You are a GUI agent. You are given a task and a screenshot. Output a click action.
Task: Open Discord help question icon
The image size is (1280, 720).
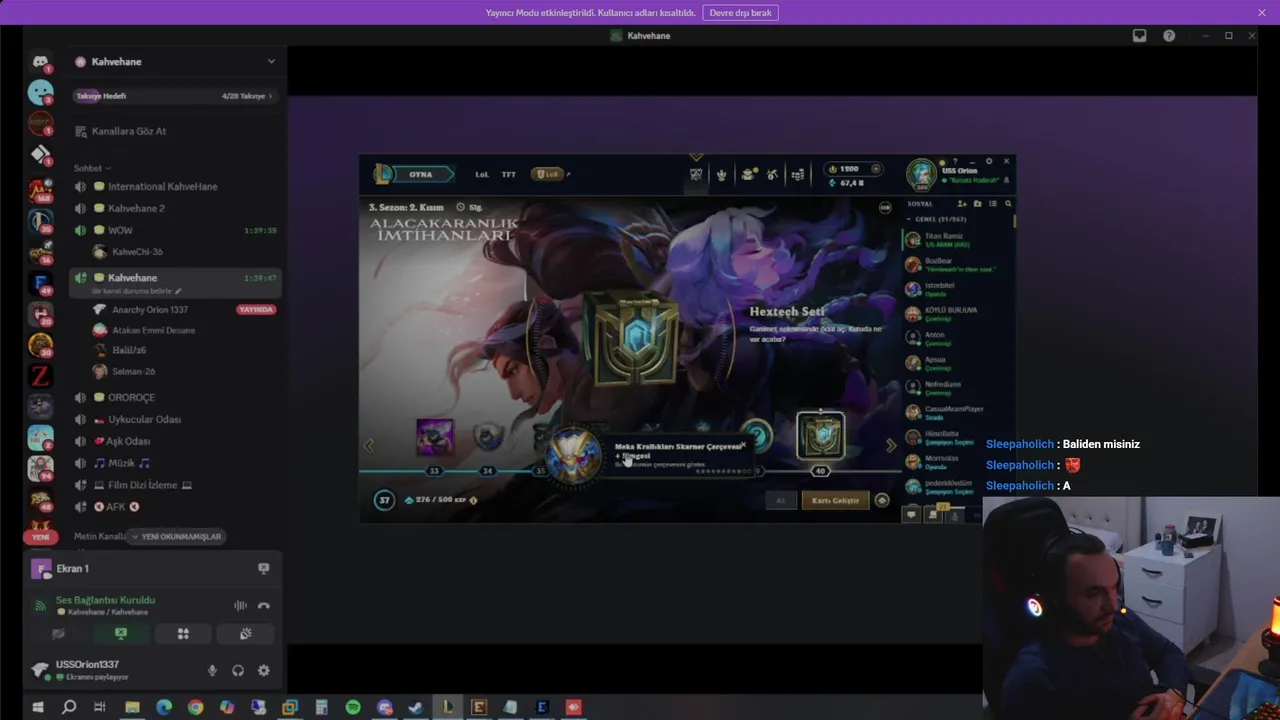point(1169,36)
